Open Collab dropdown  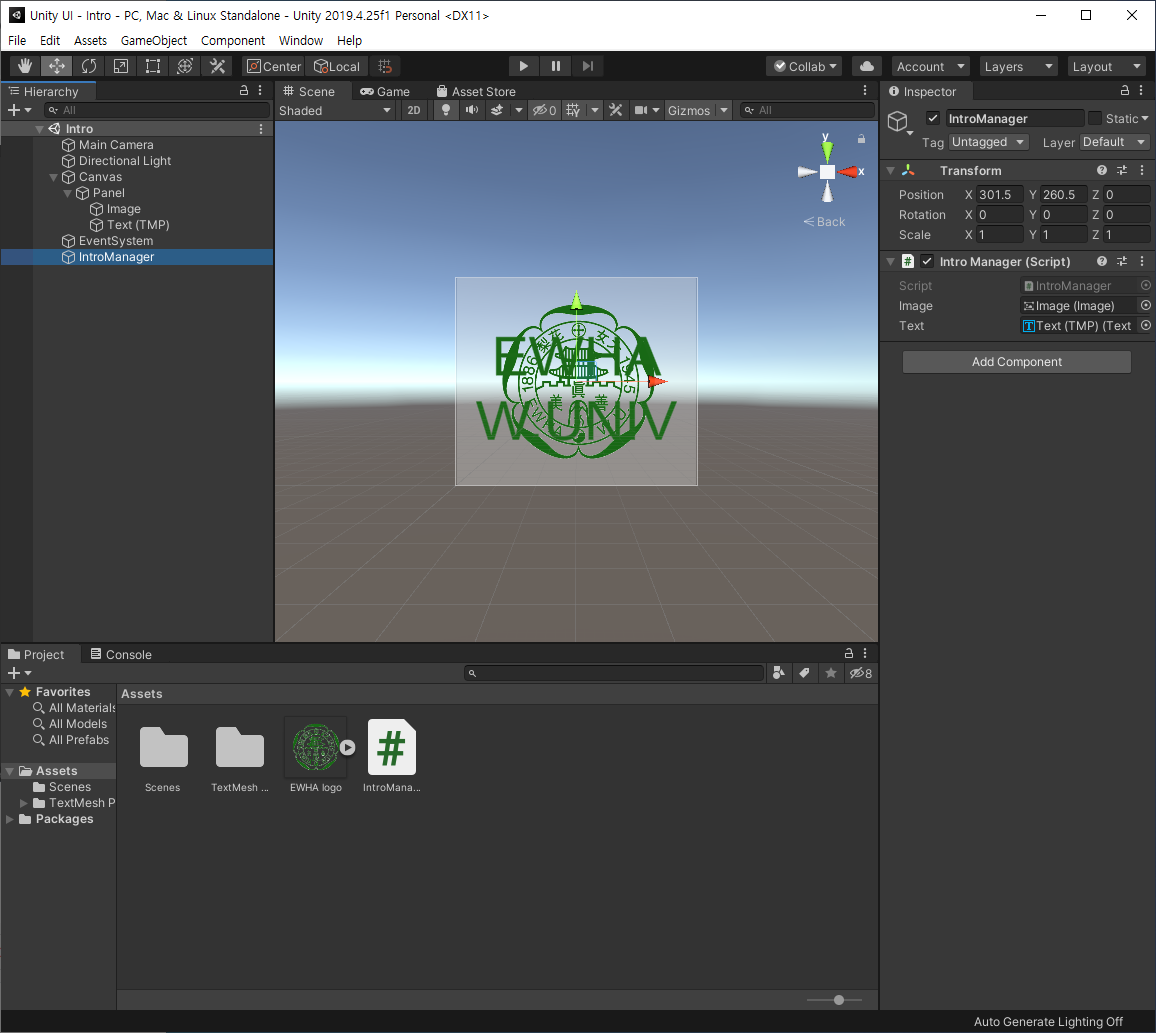tap(804, 66)
